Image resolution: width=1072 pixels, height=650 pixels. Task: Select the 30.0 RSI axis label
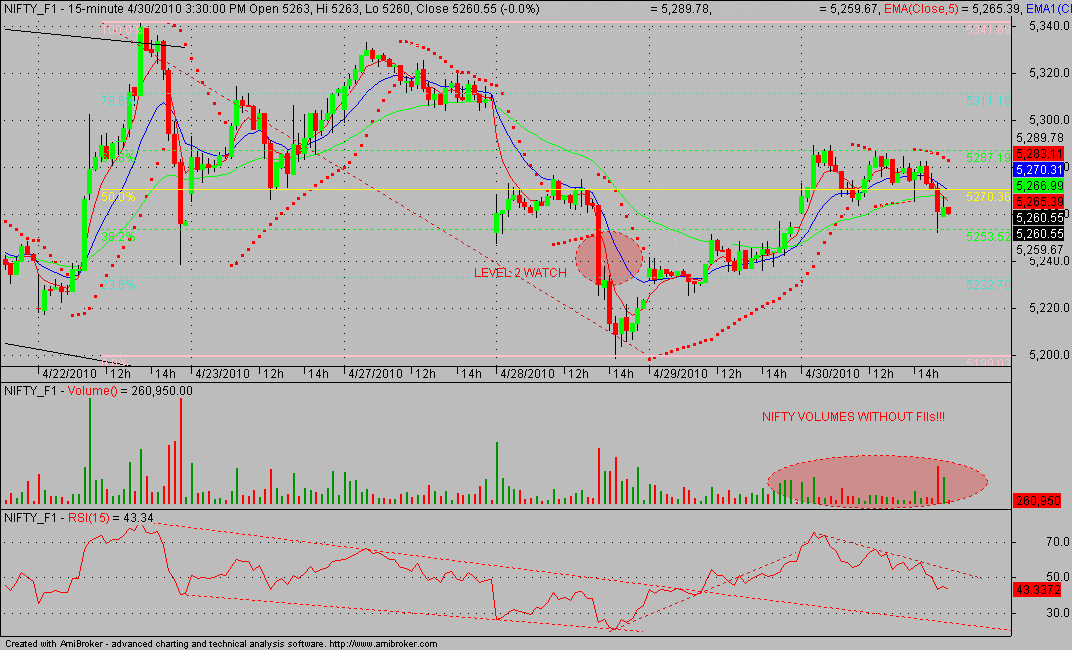click(1056, 613)
